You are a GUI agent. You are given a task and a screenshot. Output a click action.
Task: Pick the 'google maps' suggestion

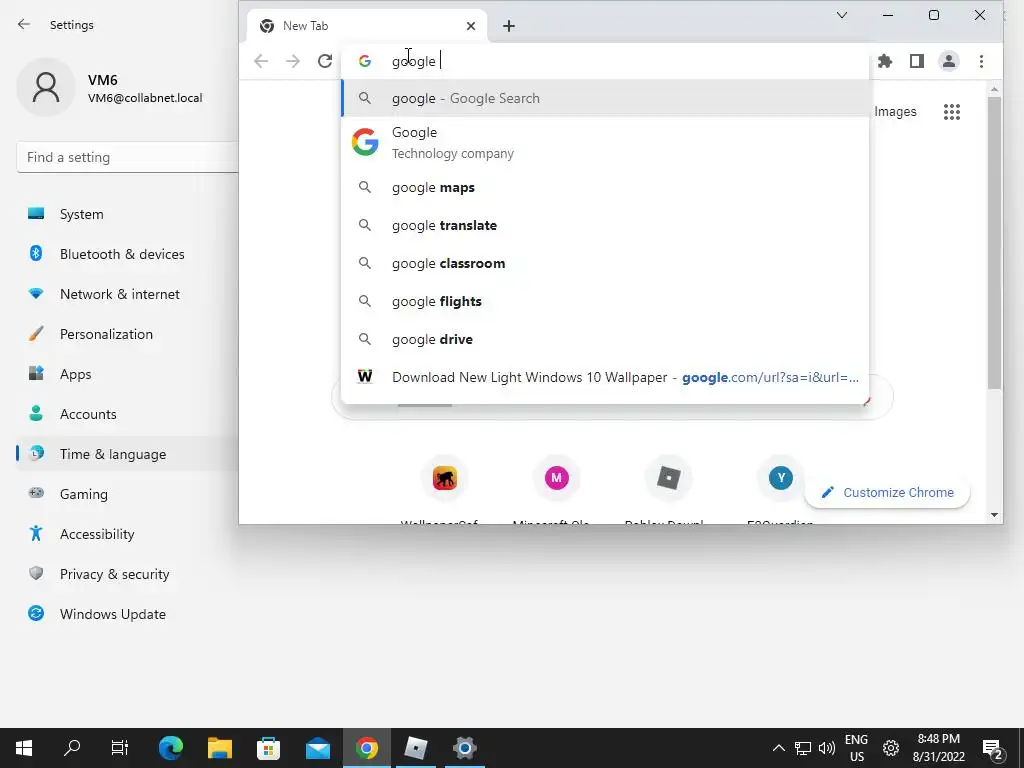tap(605, 188)
